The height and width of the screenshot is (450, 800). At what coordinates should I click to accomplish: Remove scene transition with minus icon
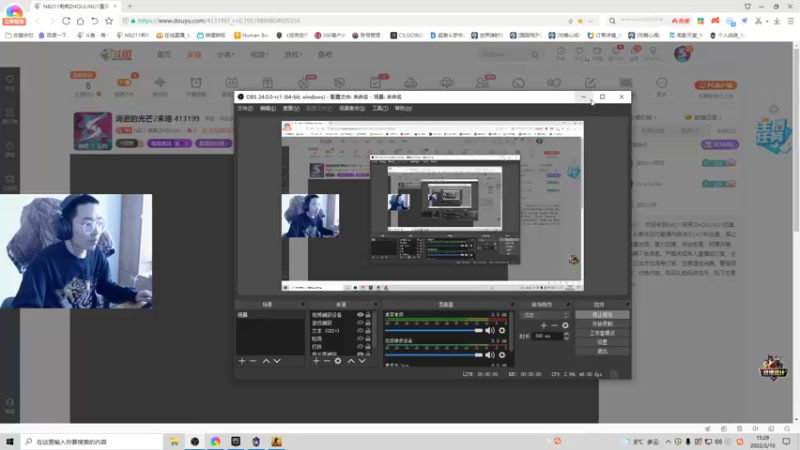tap(554, 326)
